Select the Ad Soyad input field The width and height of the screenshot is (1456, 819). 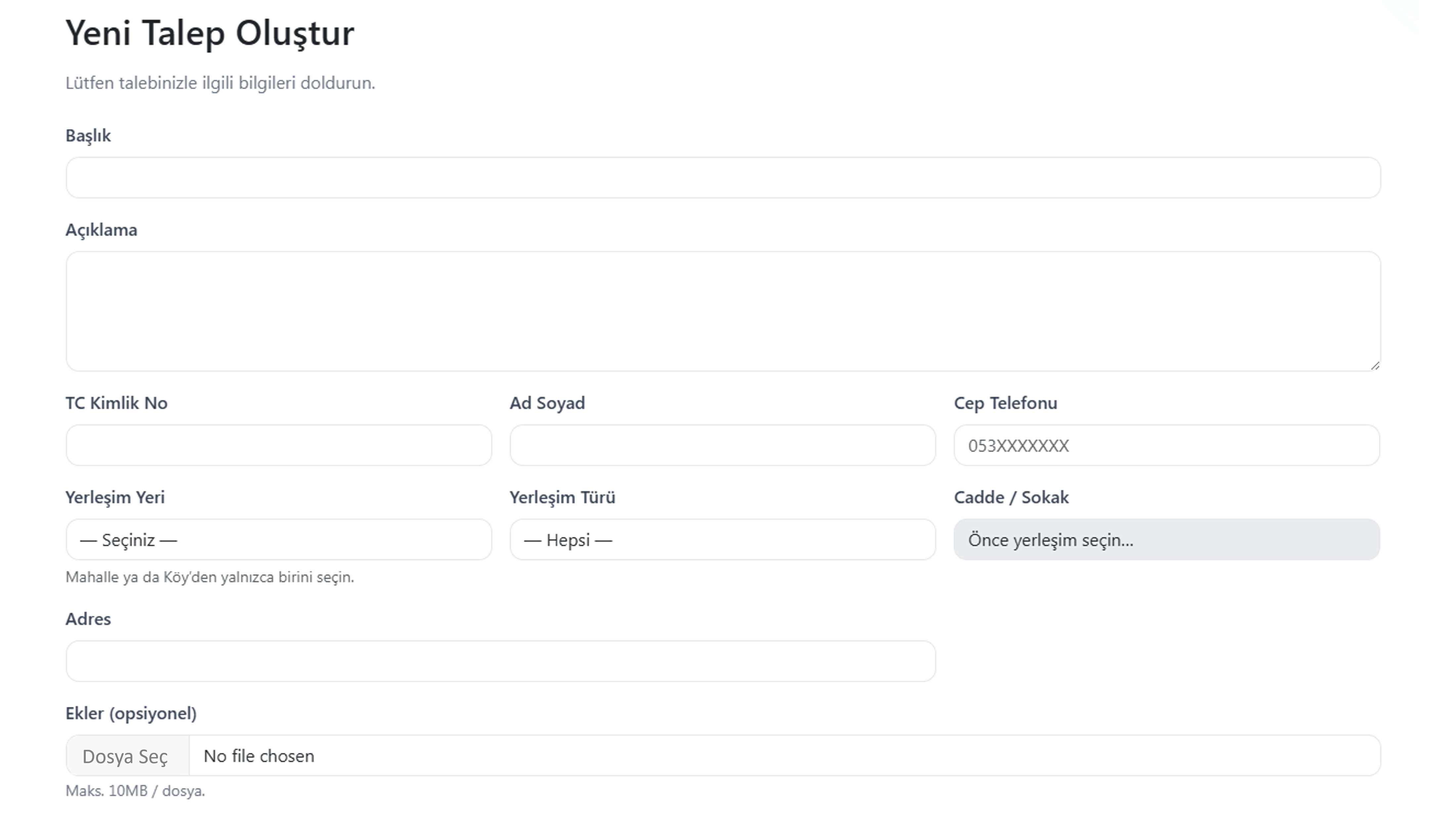(x=722, y=445)
